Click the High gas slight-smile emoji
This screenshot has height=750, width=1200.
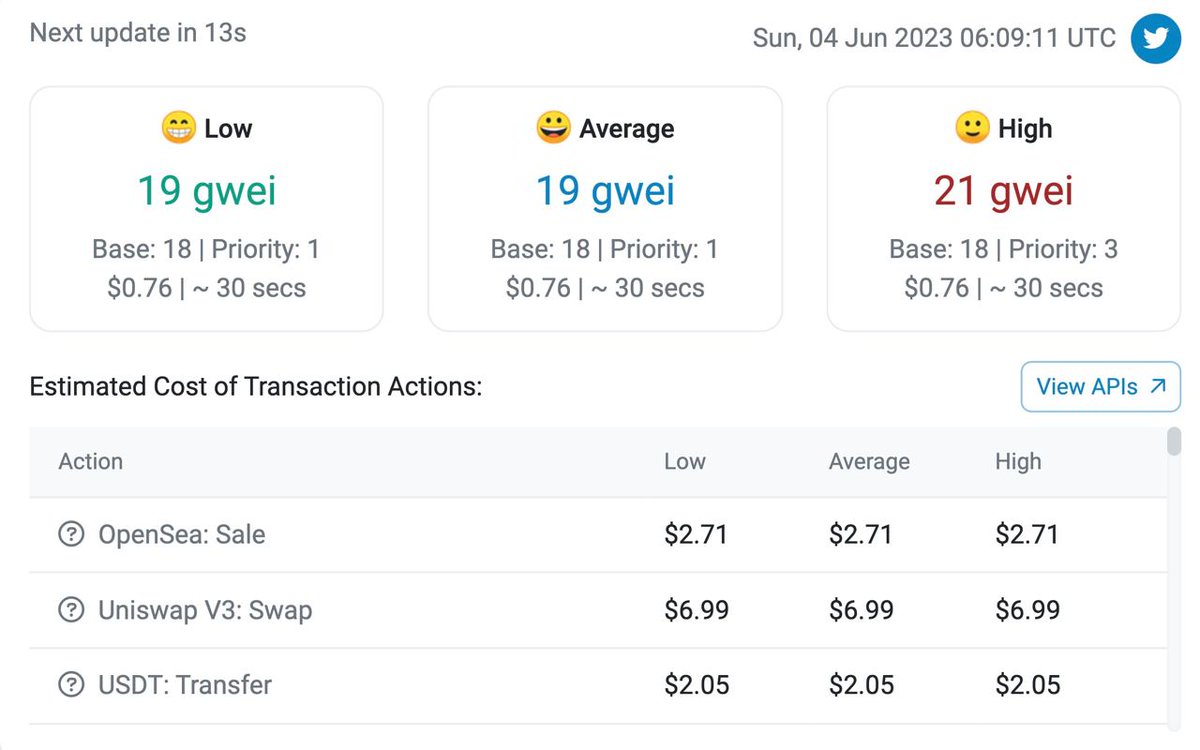(x=970, y=128)
